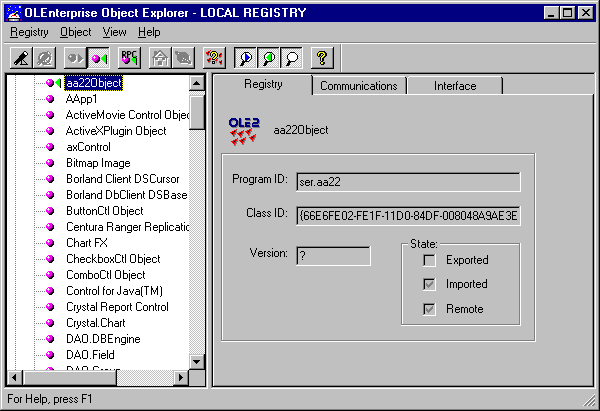Open the Registry menu
Screen dimensions: 600x411
pyautogui.click(x=29, y=32)
